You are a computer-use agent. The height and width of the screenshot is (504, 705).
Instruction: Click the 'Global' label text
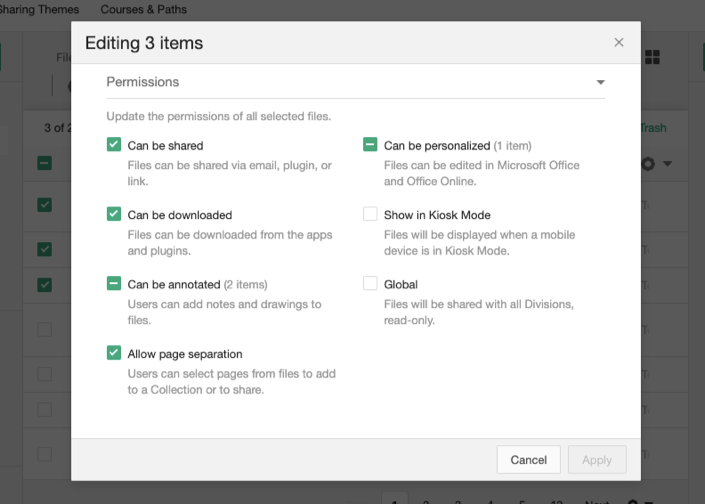(401, 285)
